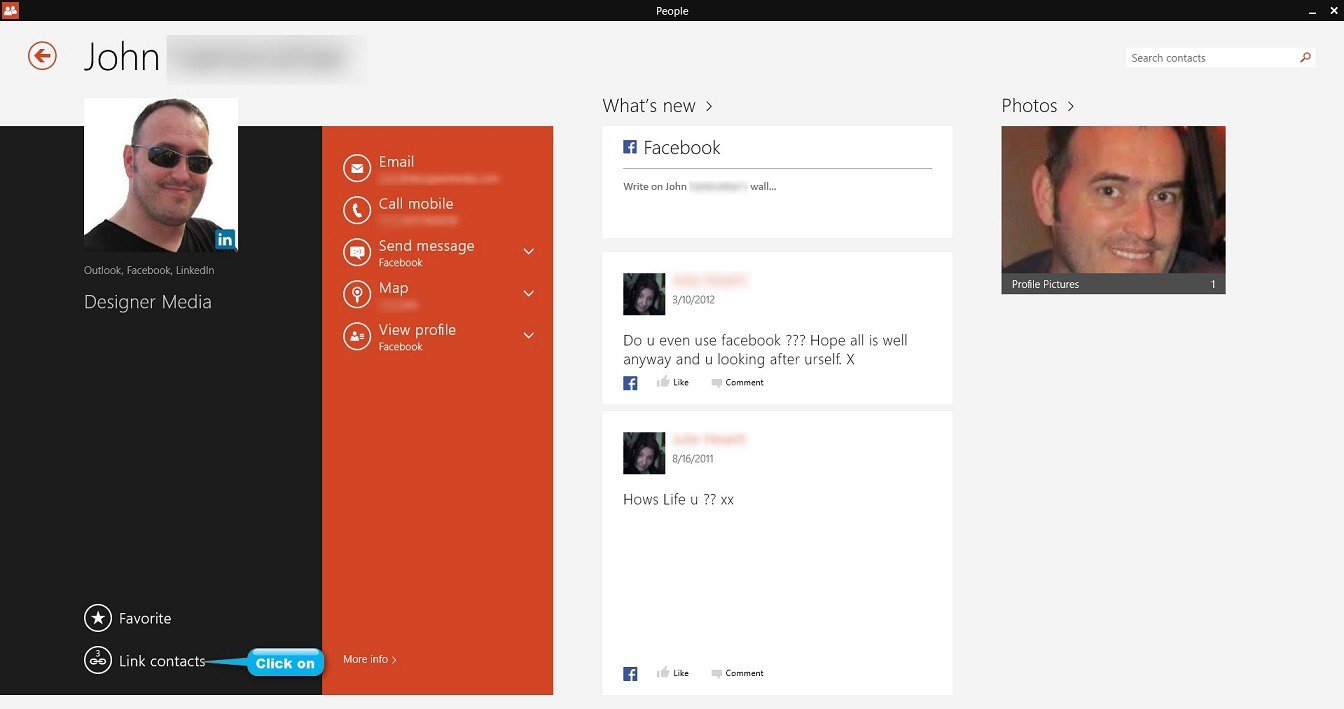Click the "Facebook" heading text
This screenshot has width=1344, height=709.
click(x=682, y=147)
